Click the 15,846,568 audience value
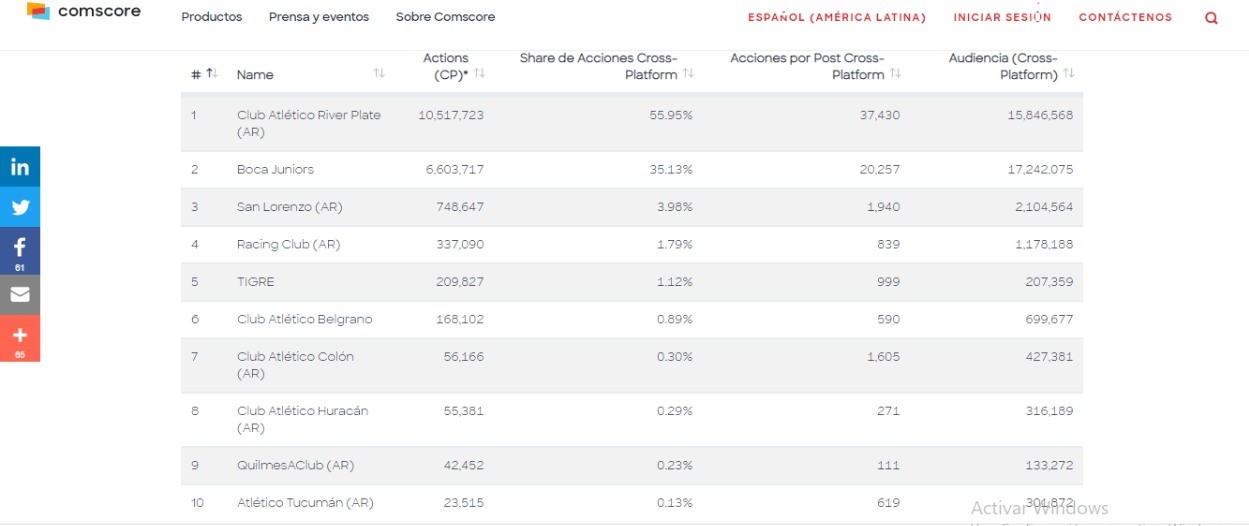 [x=1040, y=115]
